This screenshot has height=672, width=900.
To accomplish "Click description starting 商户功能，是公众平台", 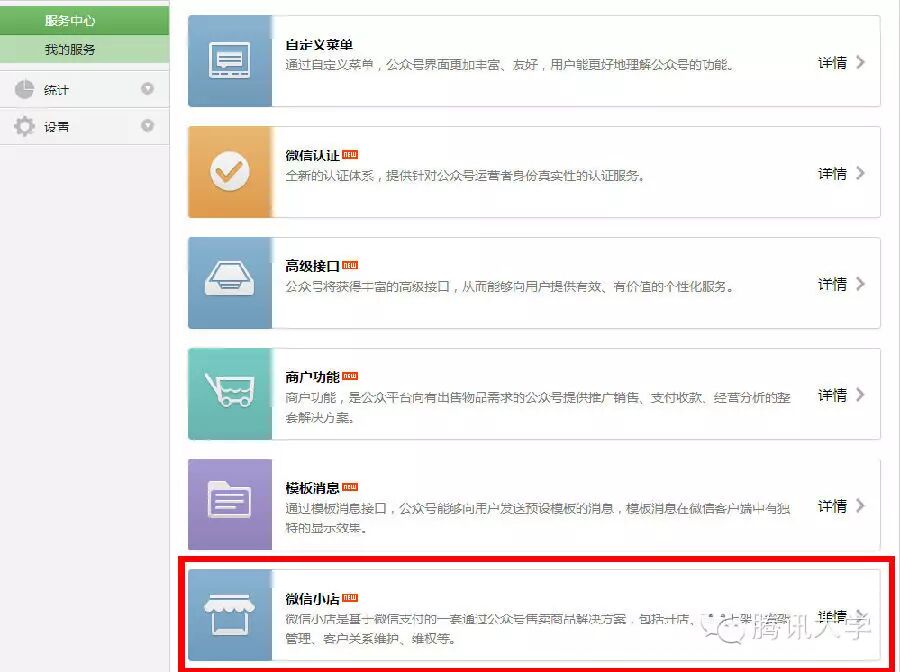I will [x=538, y=407].
